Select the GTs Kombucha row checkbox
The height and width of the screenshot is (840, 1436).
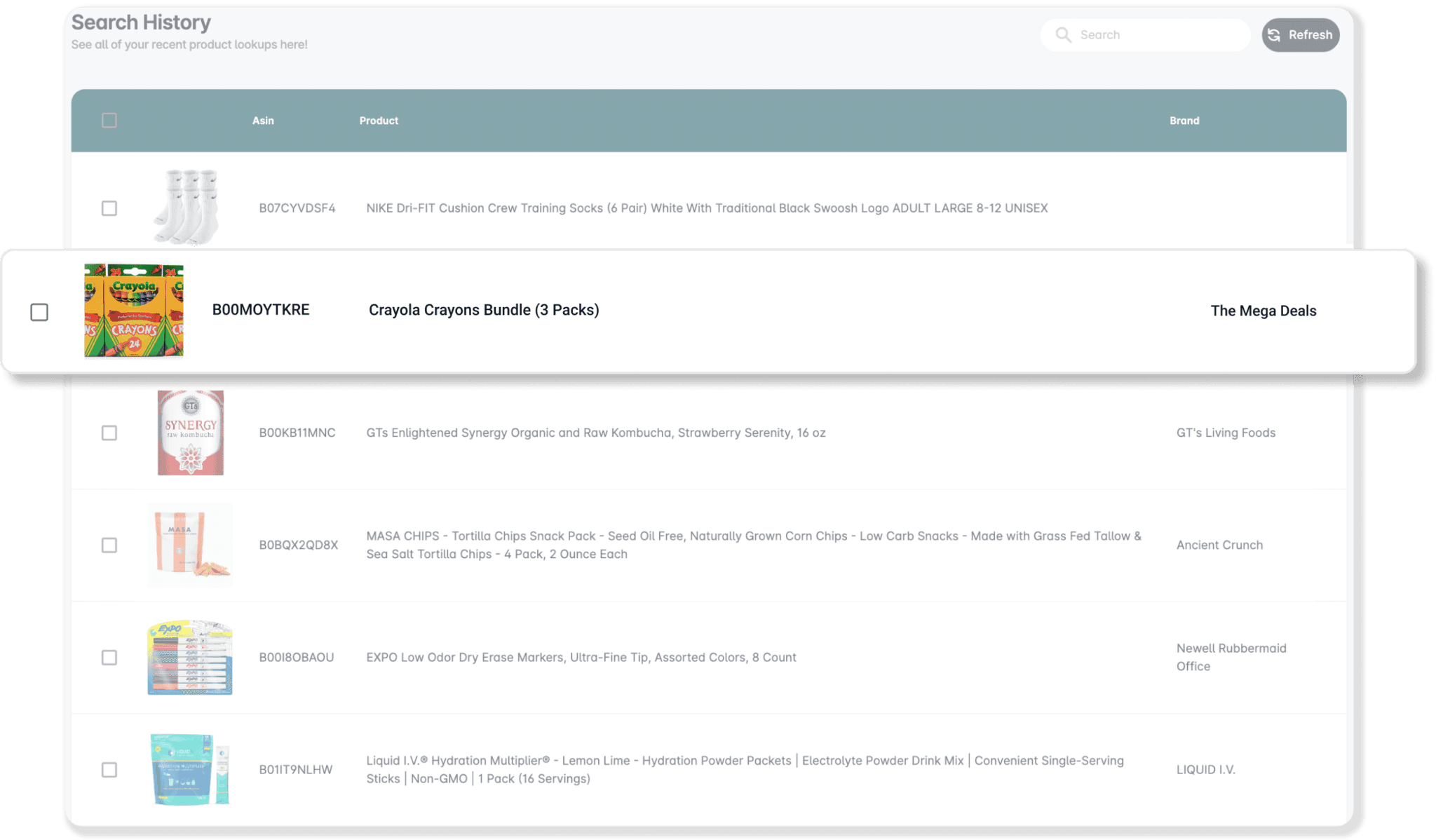click(x=109, y=433)
